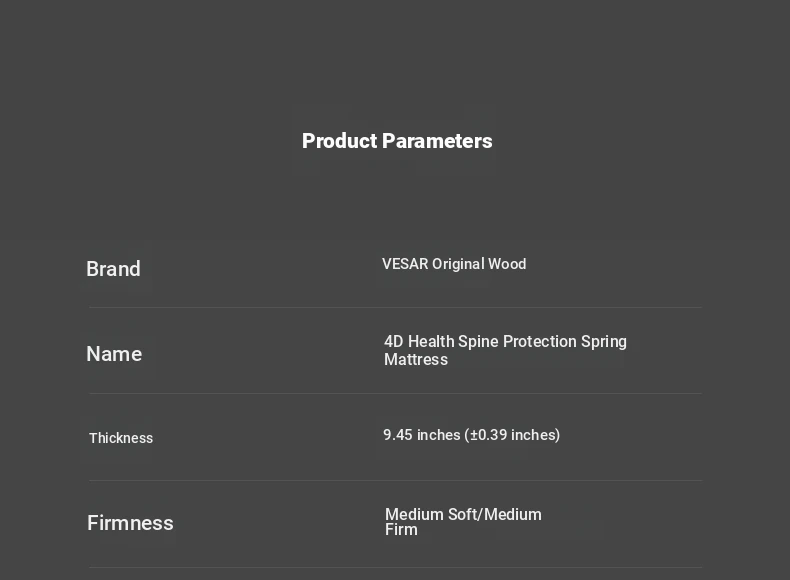Select the Firmness row label
The image size is (790, 580).
pyautogui.click(x=130, y=523)
